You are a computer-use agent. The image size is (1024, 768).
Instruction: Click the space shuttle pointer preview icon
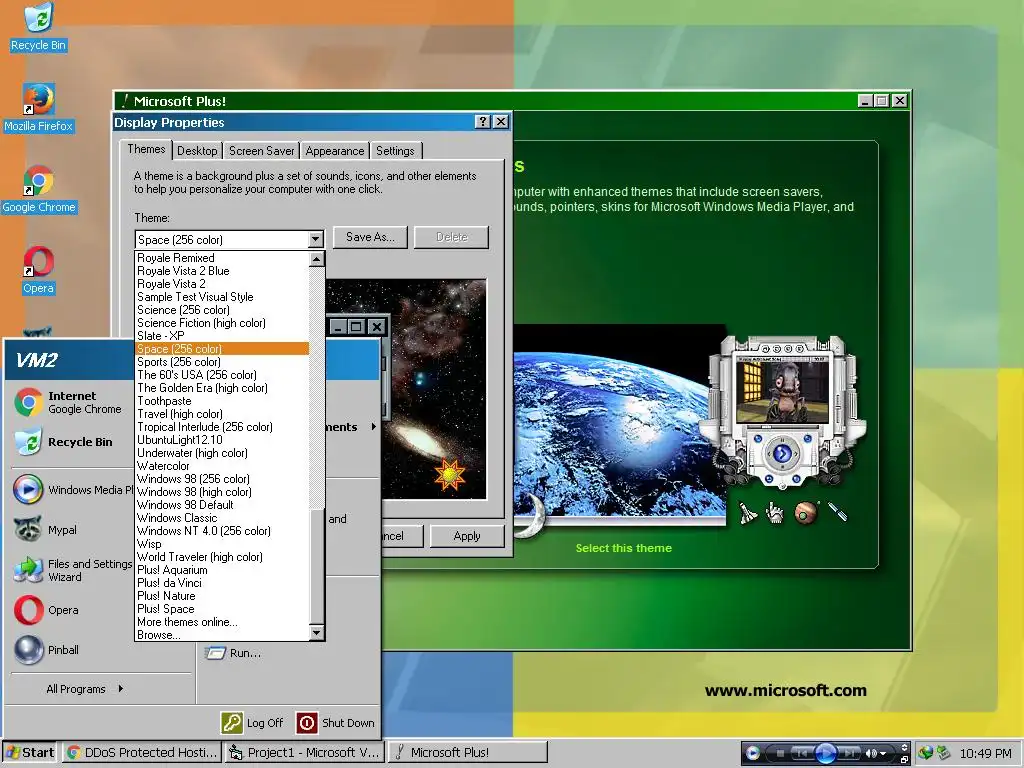click(x=748, y=513)
